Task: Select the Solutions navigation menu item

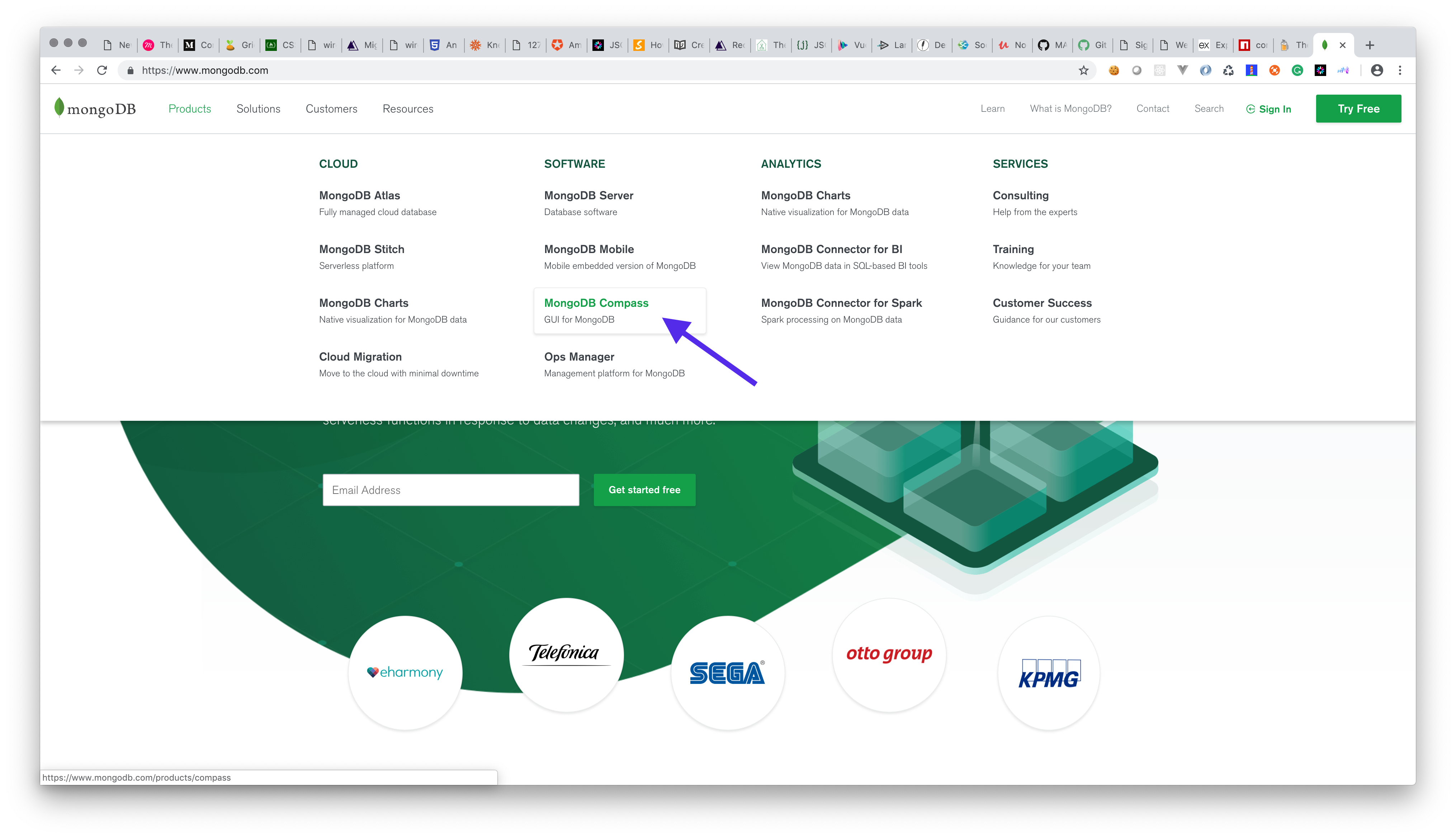Action: 257,108
